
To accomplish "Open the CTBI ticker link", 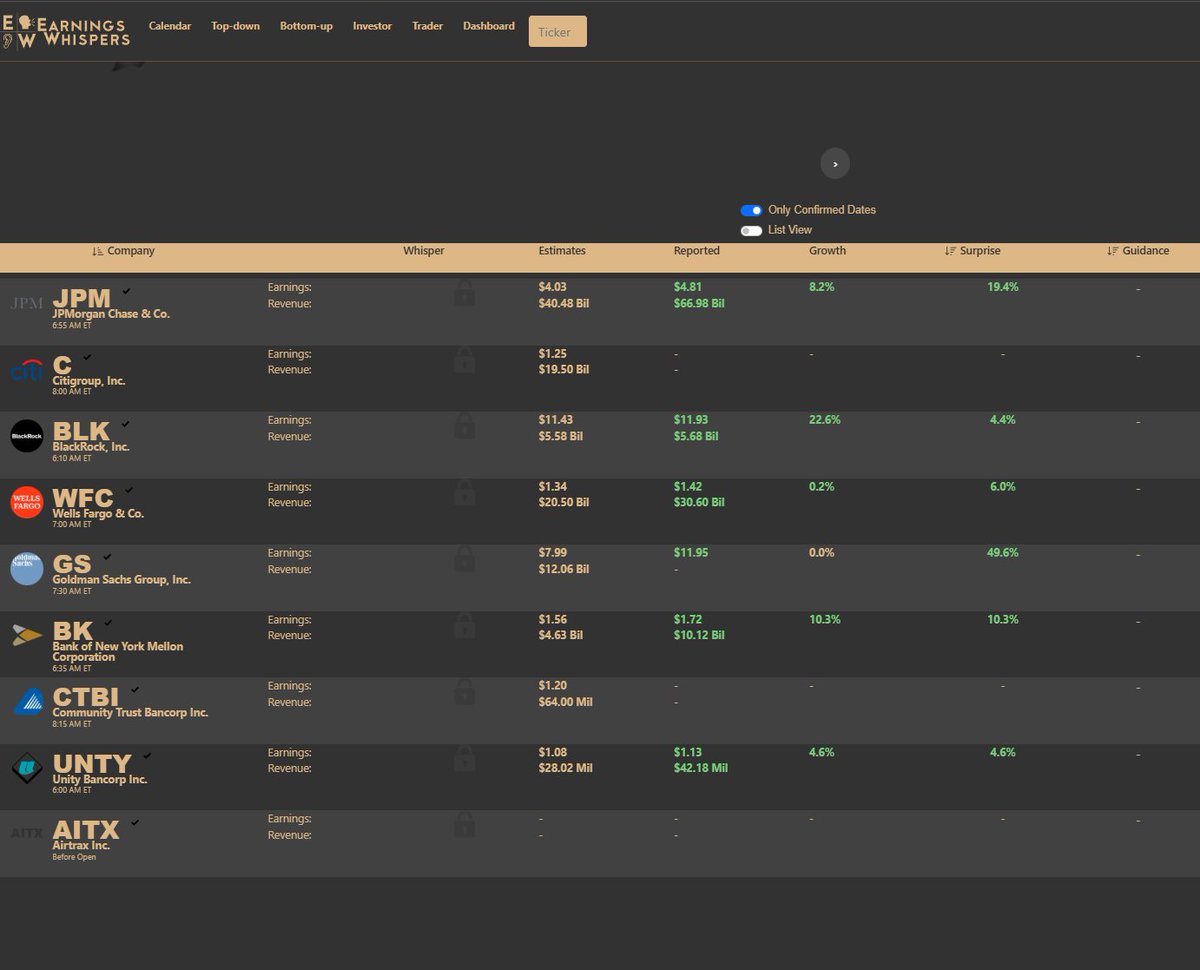I will (86, 697).
